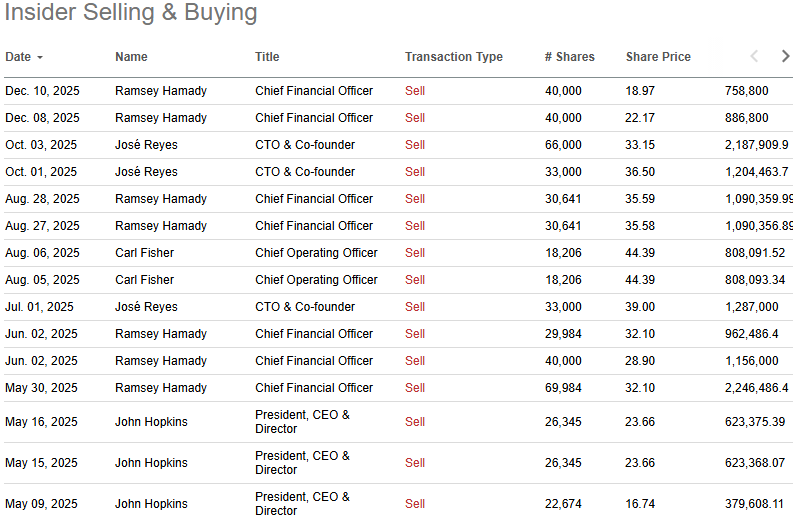The width and height of the screenshot is (793, 525).
Task: Click the # Shares column header
Action: (569, 57)
